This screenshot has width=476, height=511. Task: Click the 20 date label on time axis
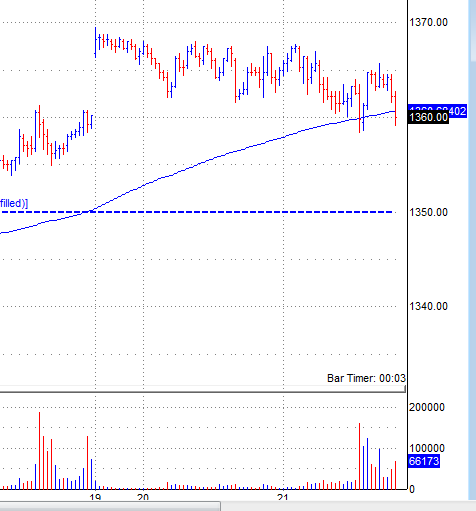[x=143, y=497]
